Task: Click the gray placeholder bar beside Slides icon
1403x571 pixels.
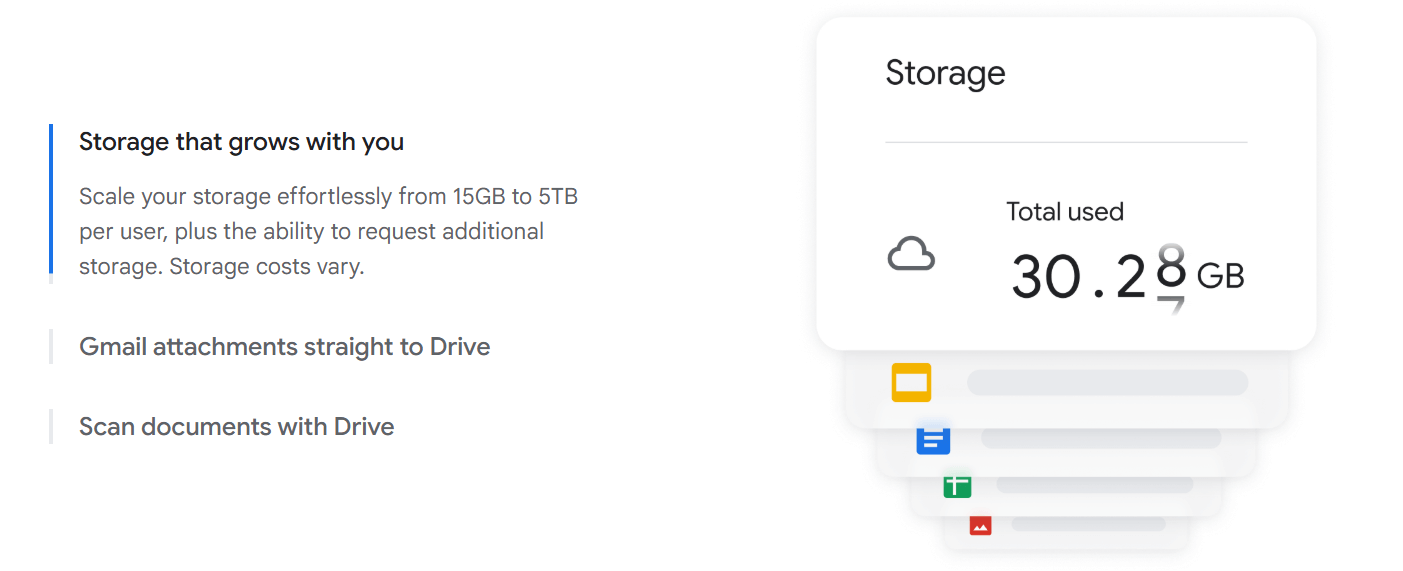Action: 1107,383
